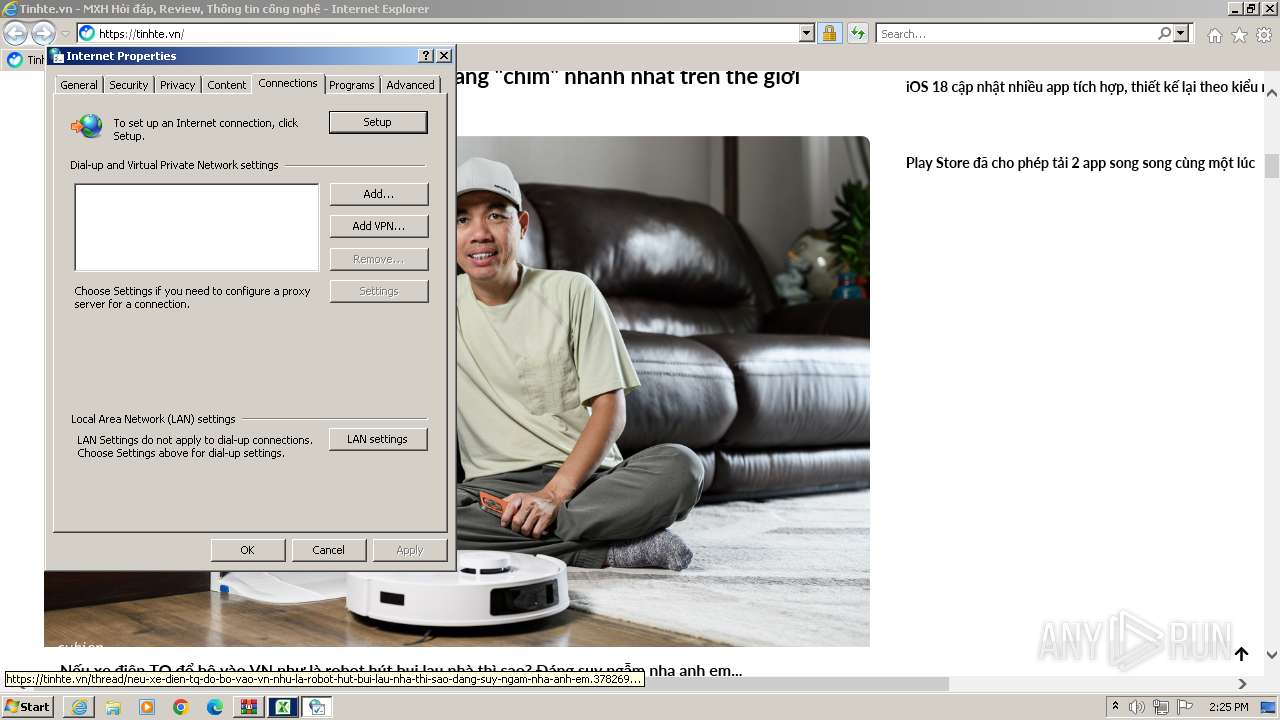Open Internet Explorer from the taskbar
1280x720 pixels.
79,707
